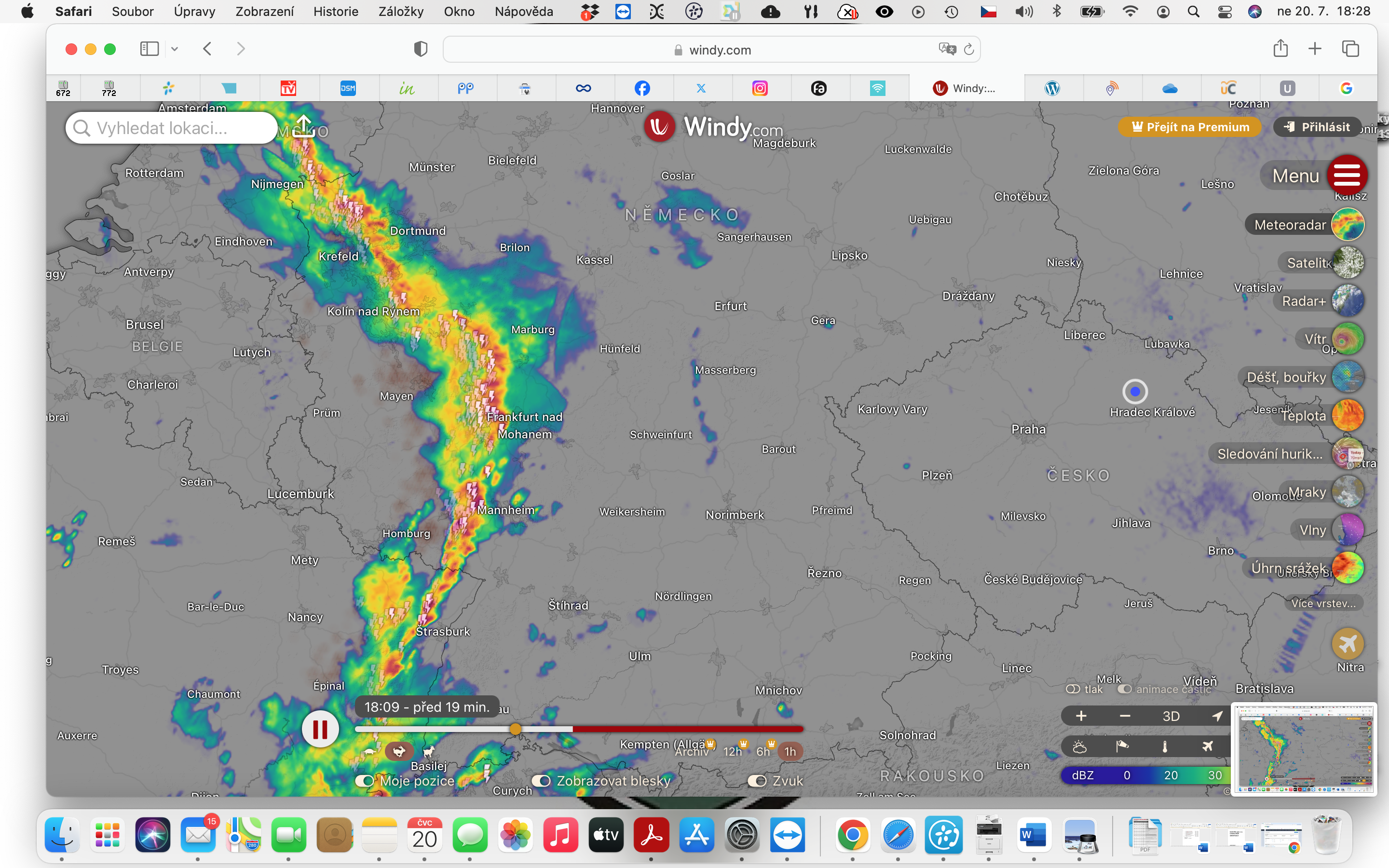The height and width of the screenshot is (868, 1389).
Task: Select 1h radar time range
Action: click(790, 751)
